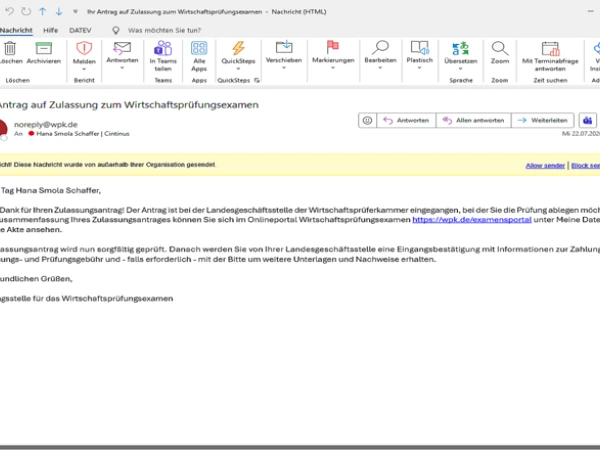Go to previous item with up arrow

pyautogui.click(x=42, y=11)
